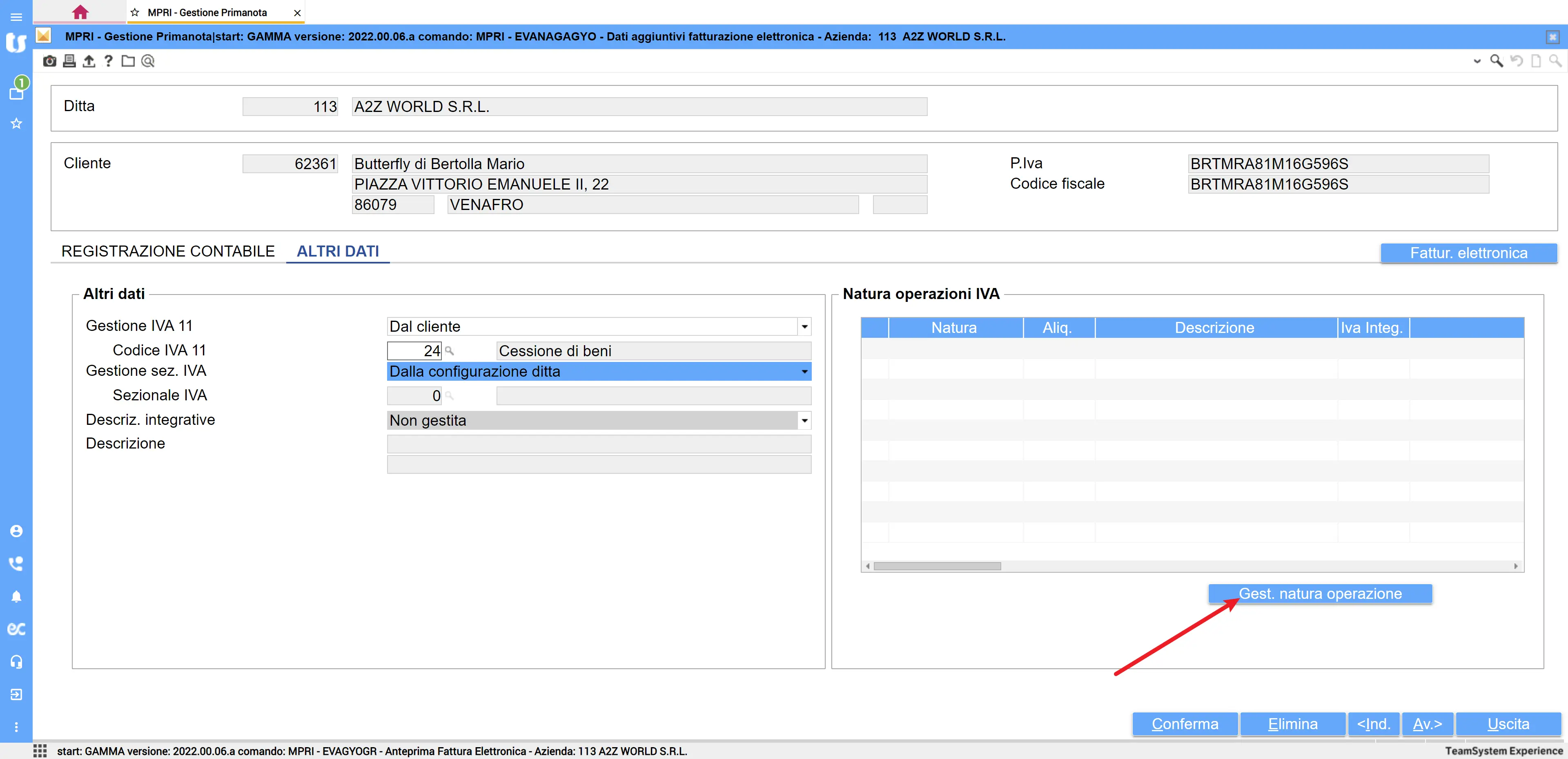Screen dimensions: 1568x759
Task: Click the Conferma button
Action: coord(1185,724)
